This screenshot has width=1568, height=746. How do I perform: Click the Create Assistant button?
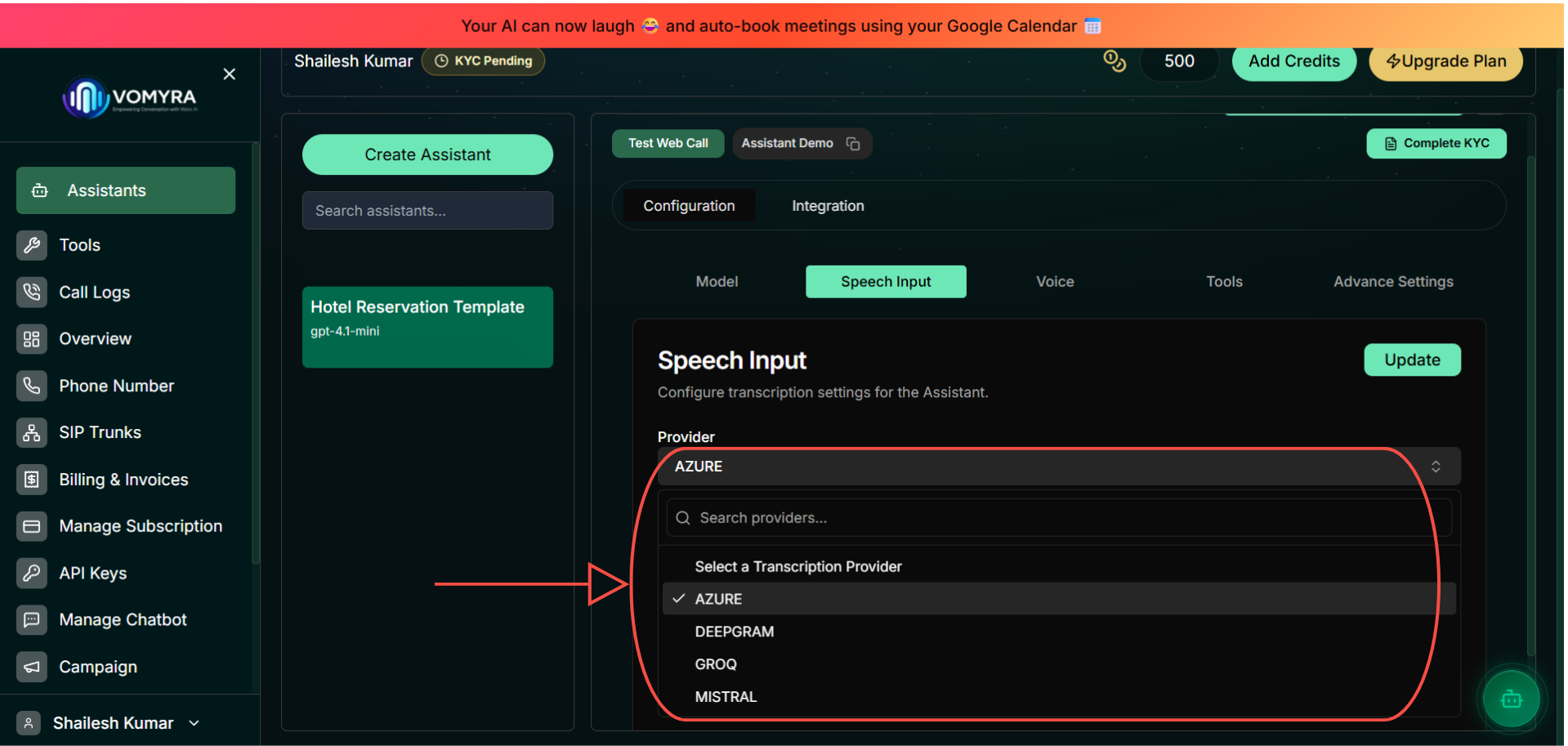point(427,154)
